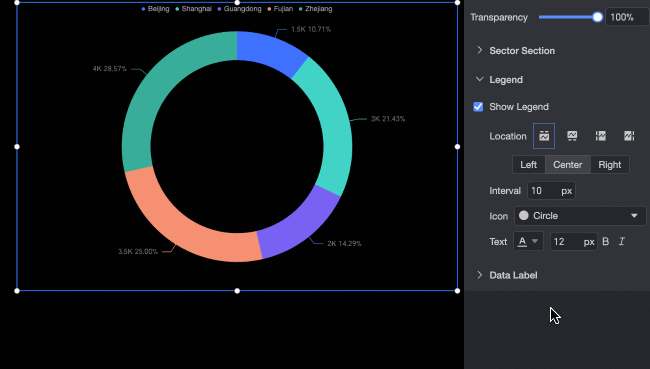Set legend location to top
Screen dimensions: 650x369
(544, 136)
